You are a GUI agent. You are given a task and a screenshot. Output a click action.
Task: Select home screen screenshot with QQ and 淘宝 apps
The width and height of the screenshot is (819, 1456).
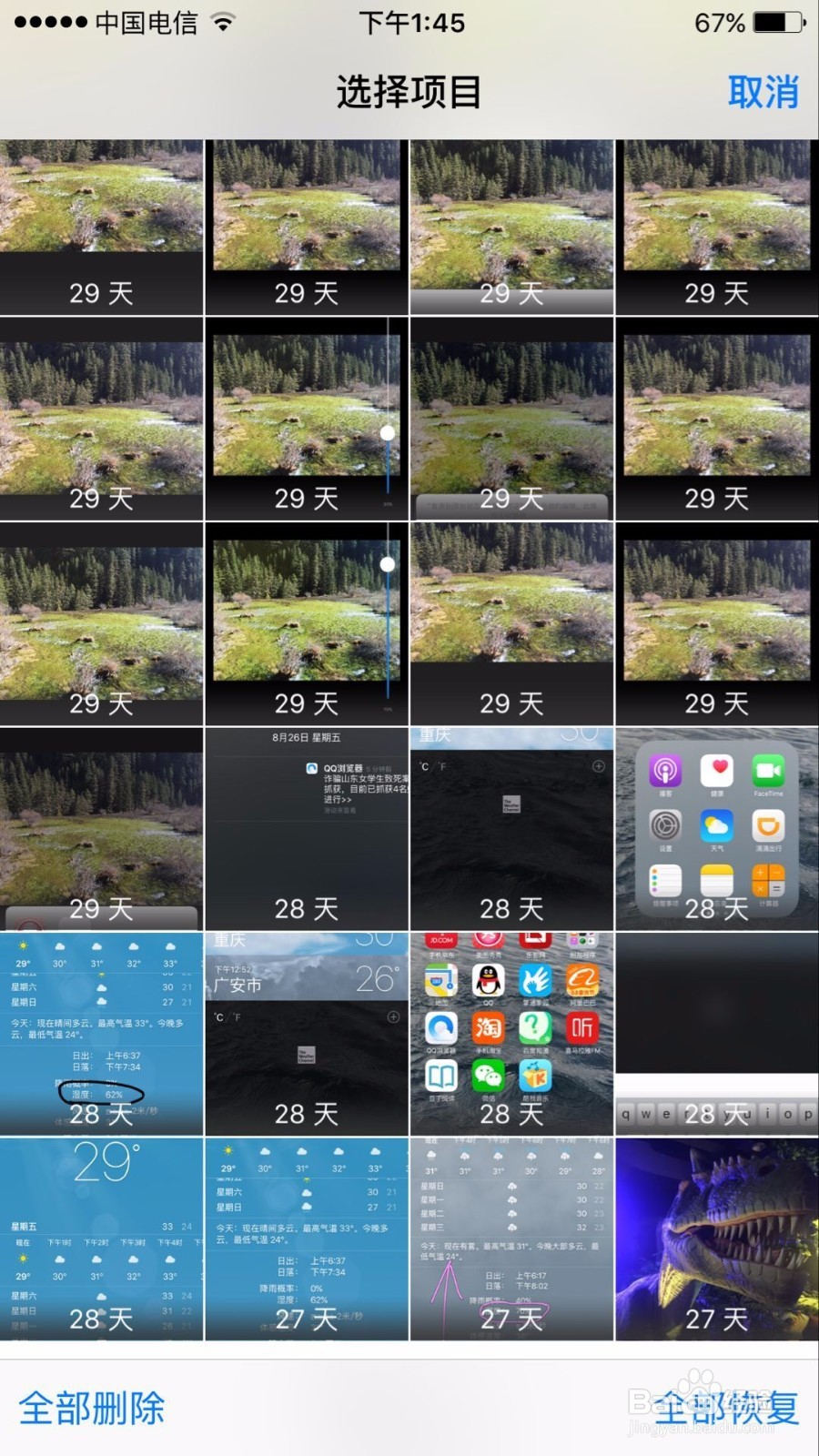511,1033
